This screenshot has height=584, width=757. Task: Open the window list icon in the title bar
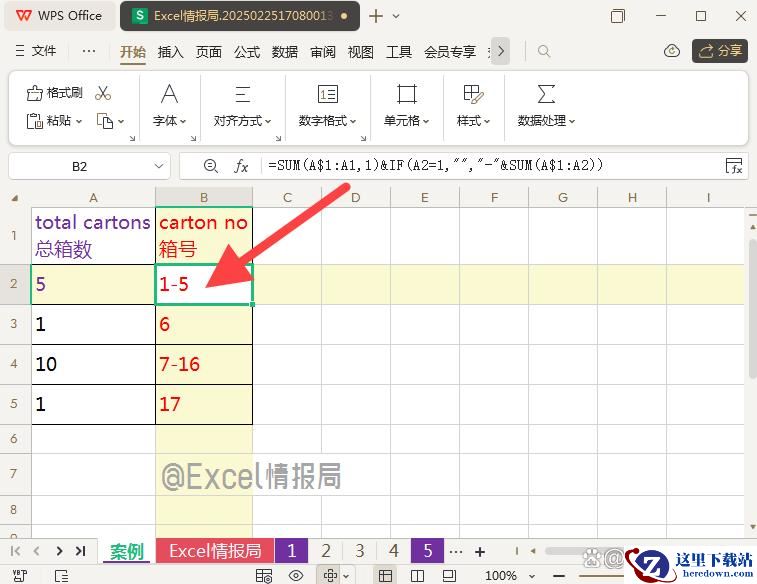tap(617, 16)
